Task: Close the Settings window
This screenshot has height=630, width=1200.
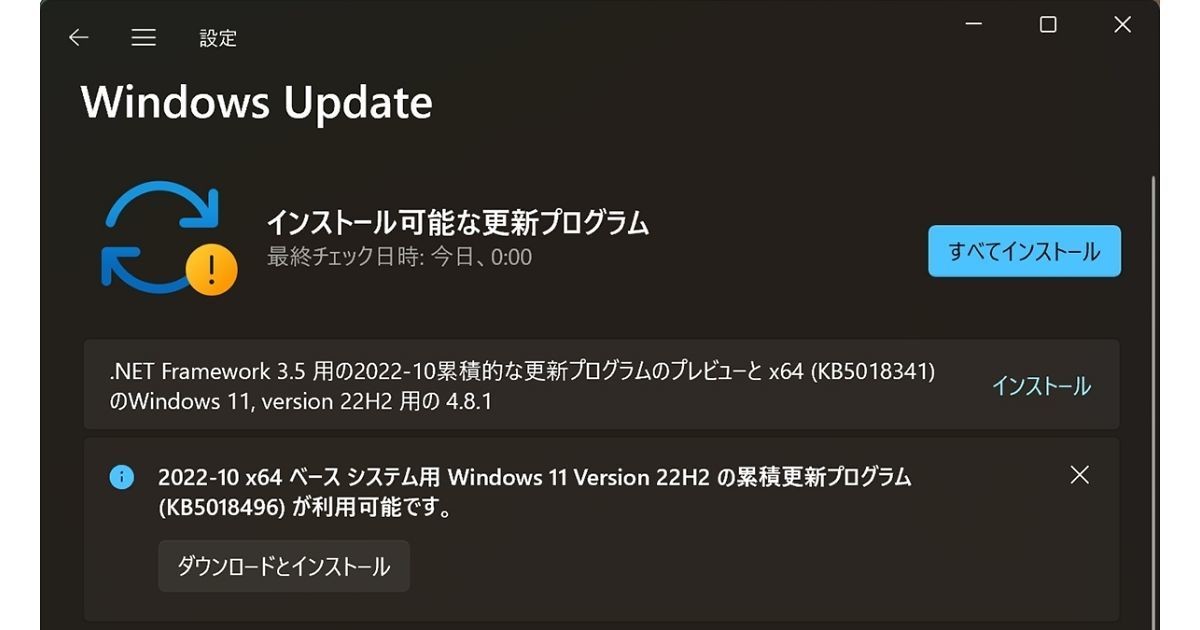Action: pyautogui.click(x=1122, y=25)
